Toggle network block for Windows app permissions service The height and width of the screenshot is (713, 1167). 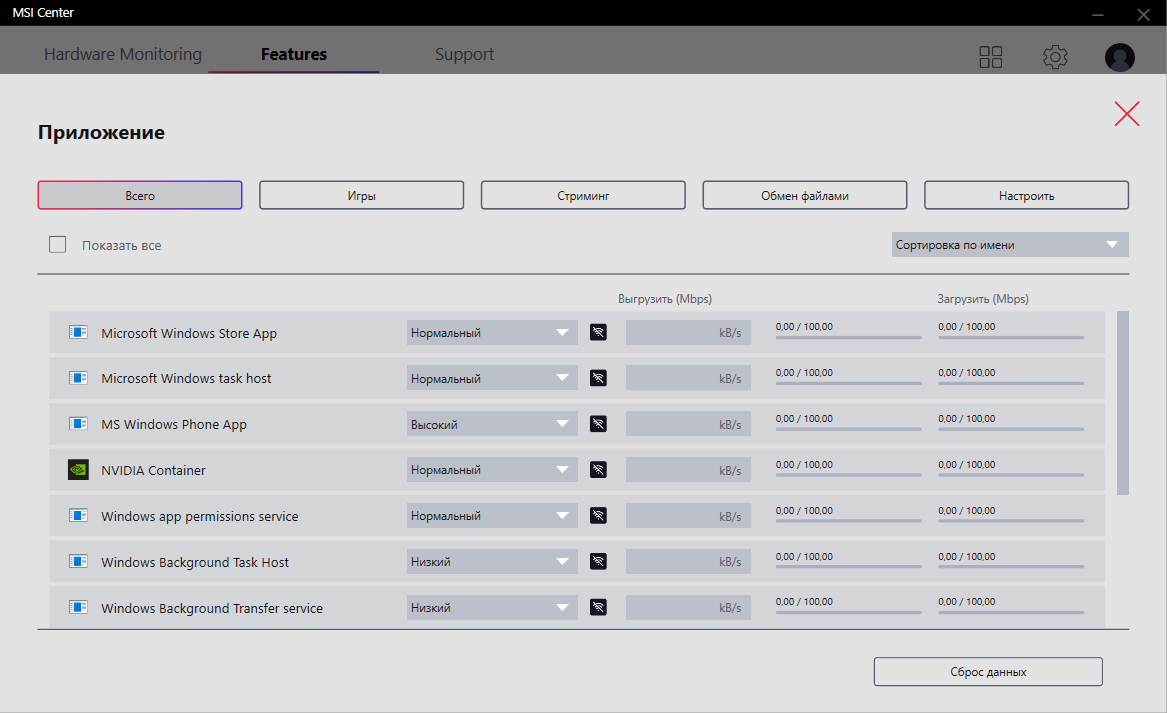598,516
